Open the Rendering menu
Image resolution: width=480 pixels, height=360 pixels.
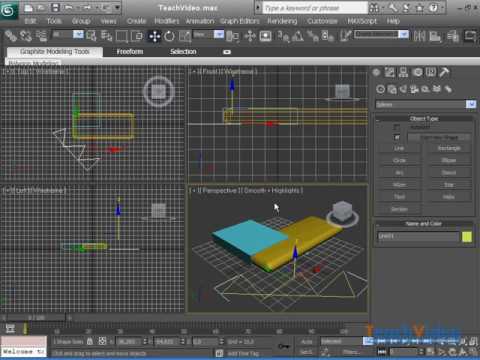click(x=282, y=21)
